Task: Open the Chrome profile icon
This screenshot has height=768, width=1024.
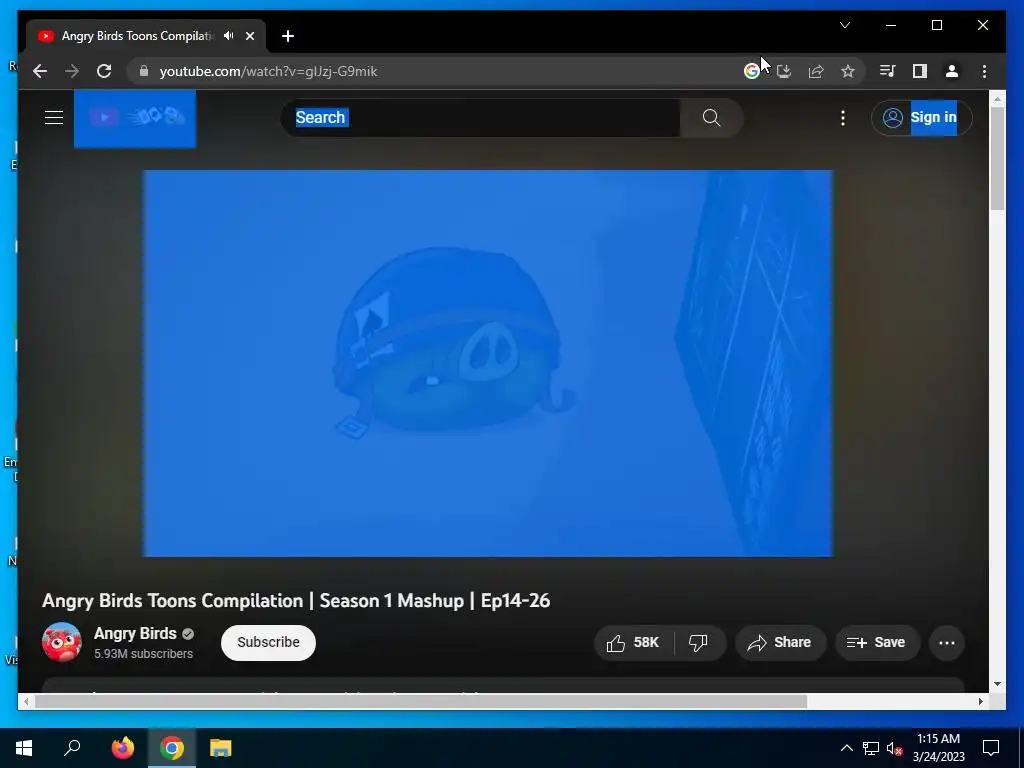Action: (x=952, y=71)
